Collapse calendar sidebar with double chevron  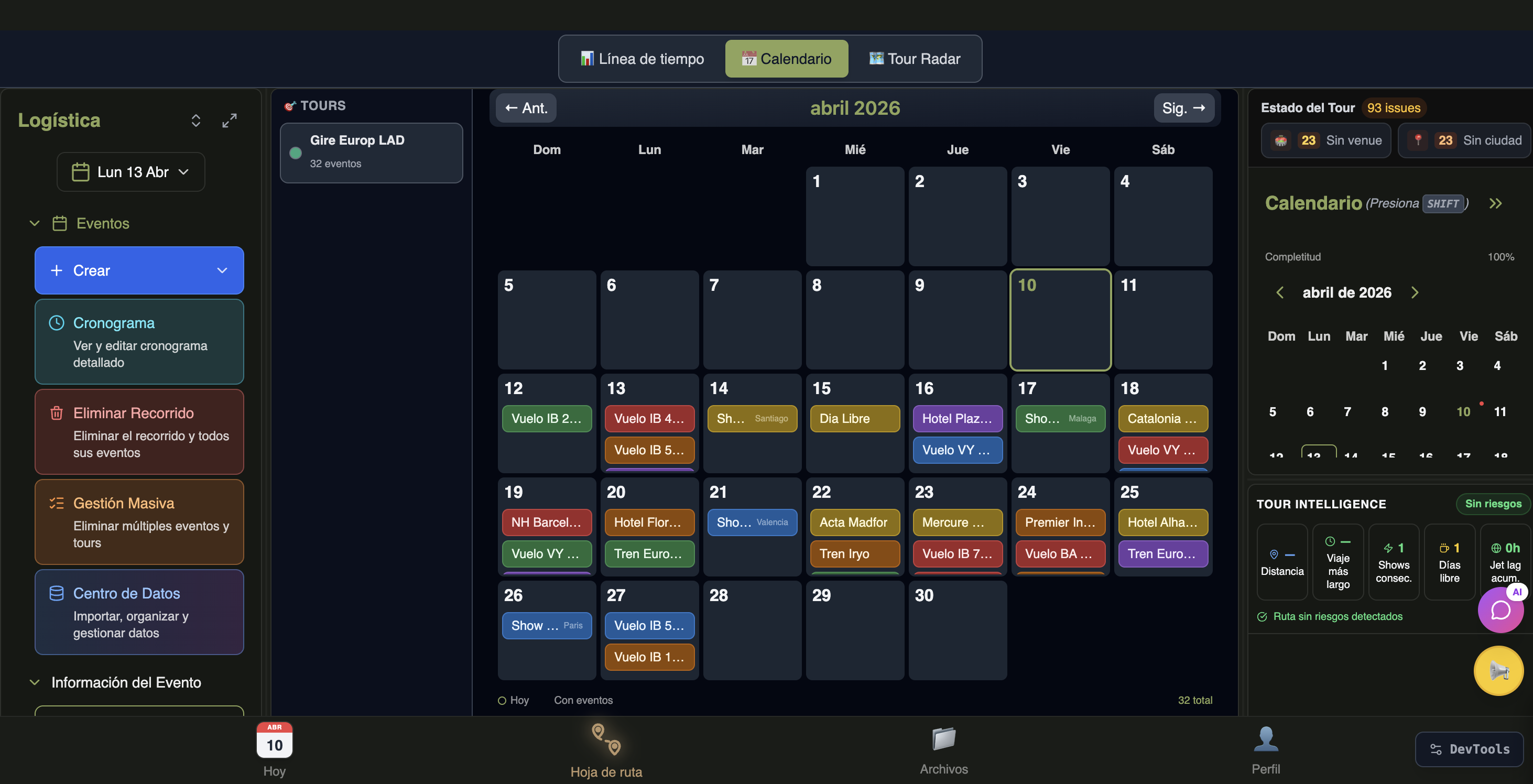pos(1495,203)
